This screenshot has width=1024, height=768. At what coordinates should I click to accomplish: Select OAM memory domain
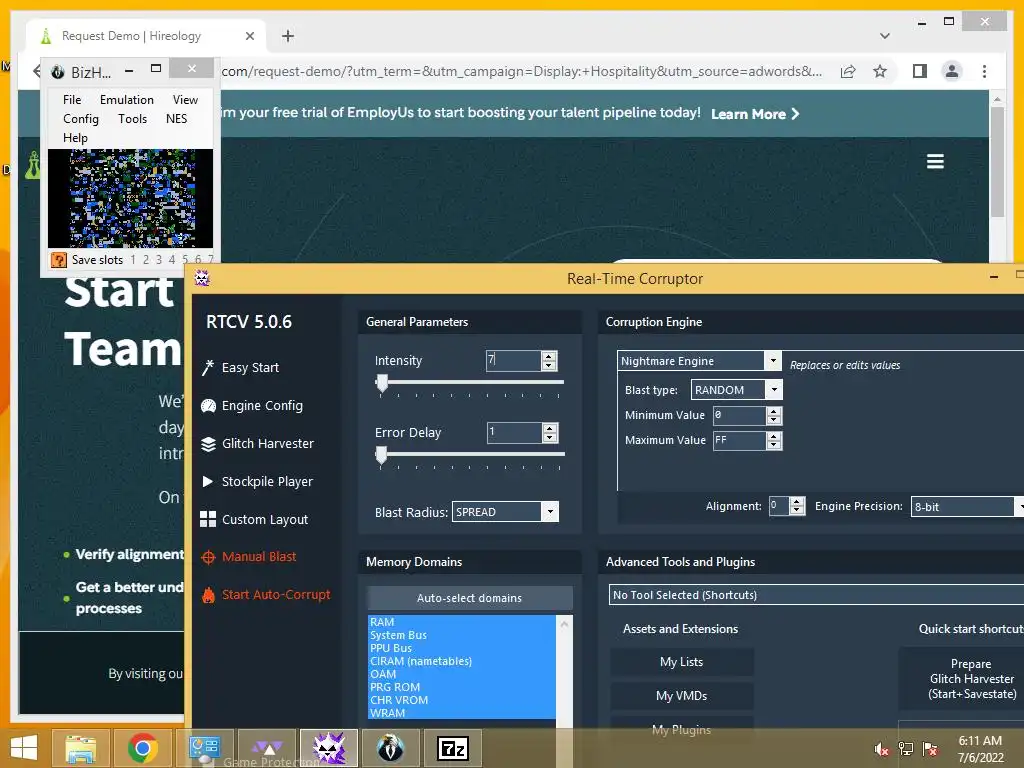[x=462, y=674]
